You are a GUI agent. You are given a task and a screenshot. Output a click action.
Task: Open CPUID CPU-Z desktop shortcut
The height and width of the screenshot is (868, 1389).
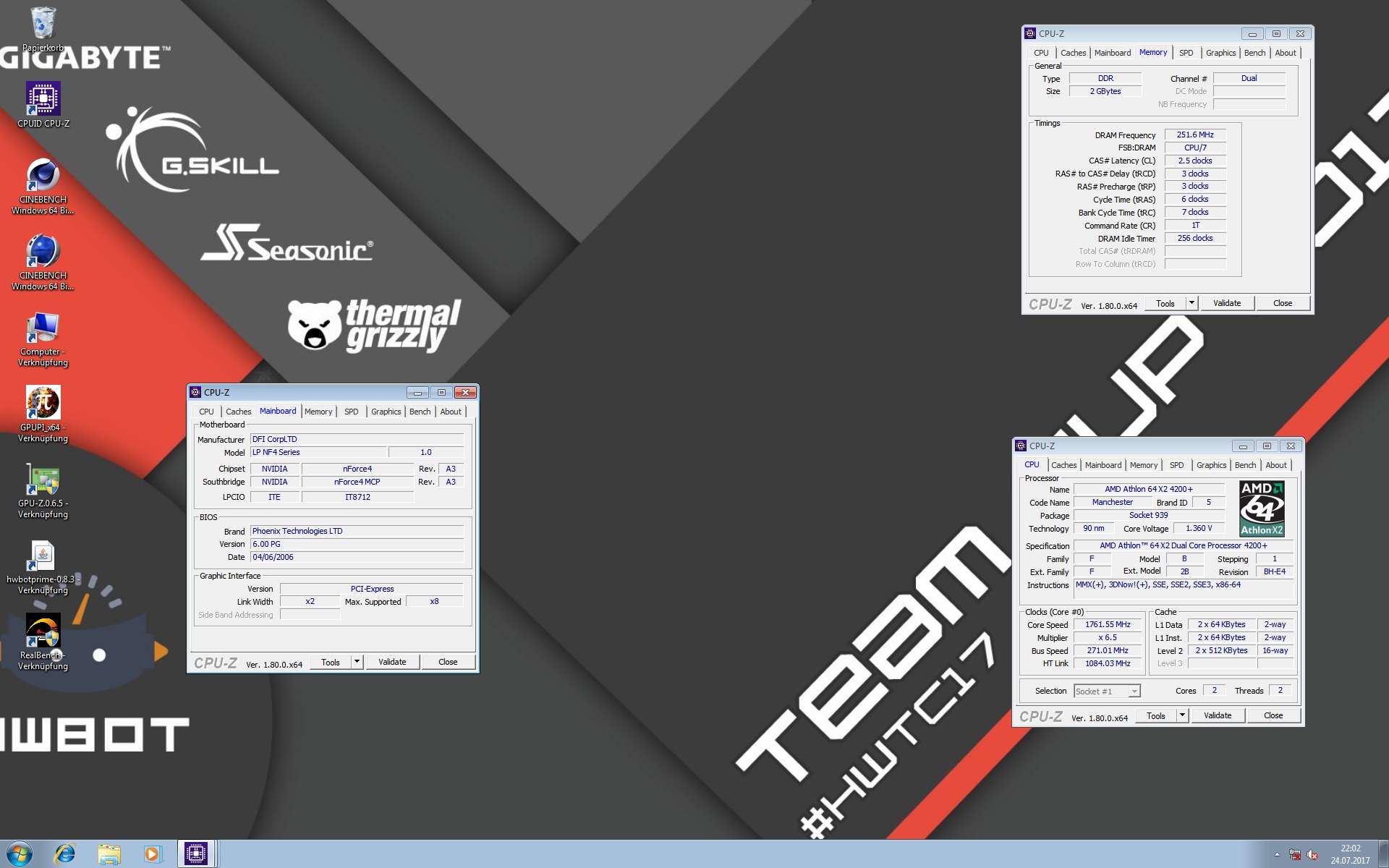(x=43, y=104)
